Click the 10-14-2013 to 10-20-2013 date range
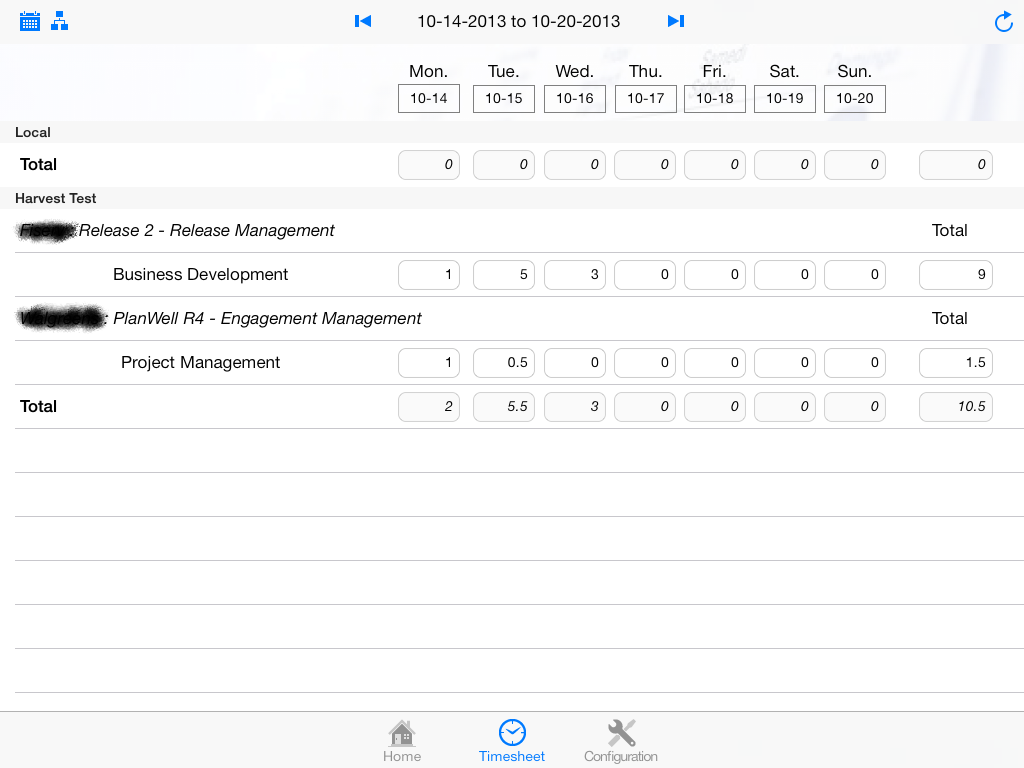This screenshot has height=768, width=1024. [518, 21]
